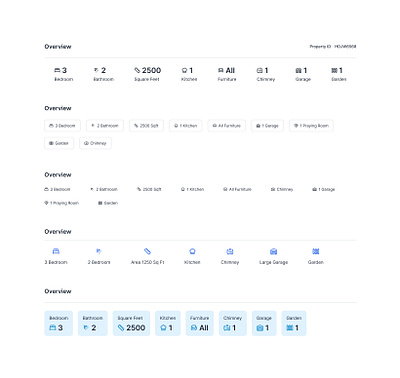Click the blue ruler icon above 'Area 1250 Sq Ft'
Image resolution: width=400 pixels, height=378 pixels.
[x=147, y=251]
